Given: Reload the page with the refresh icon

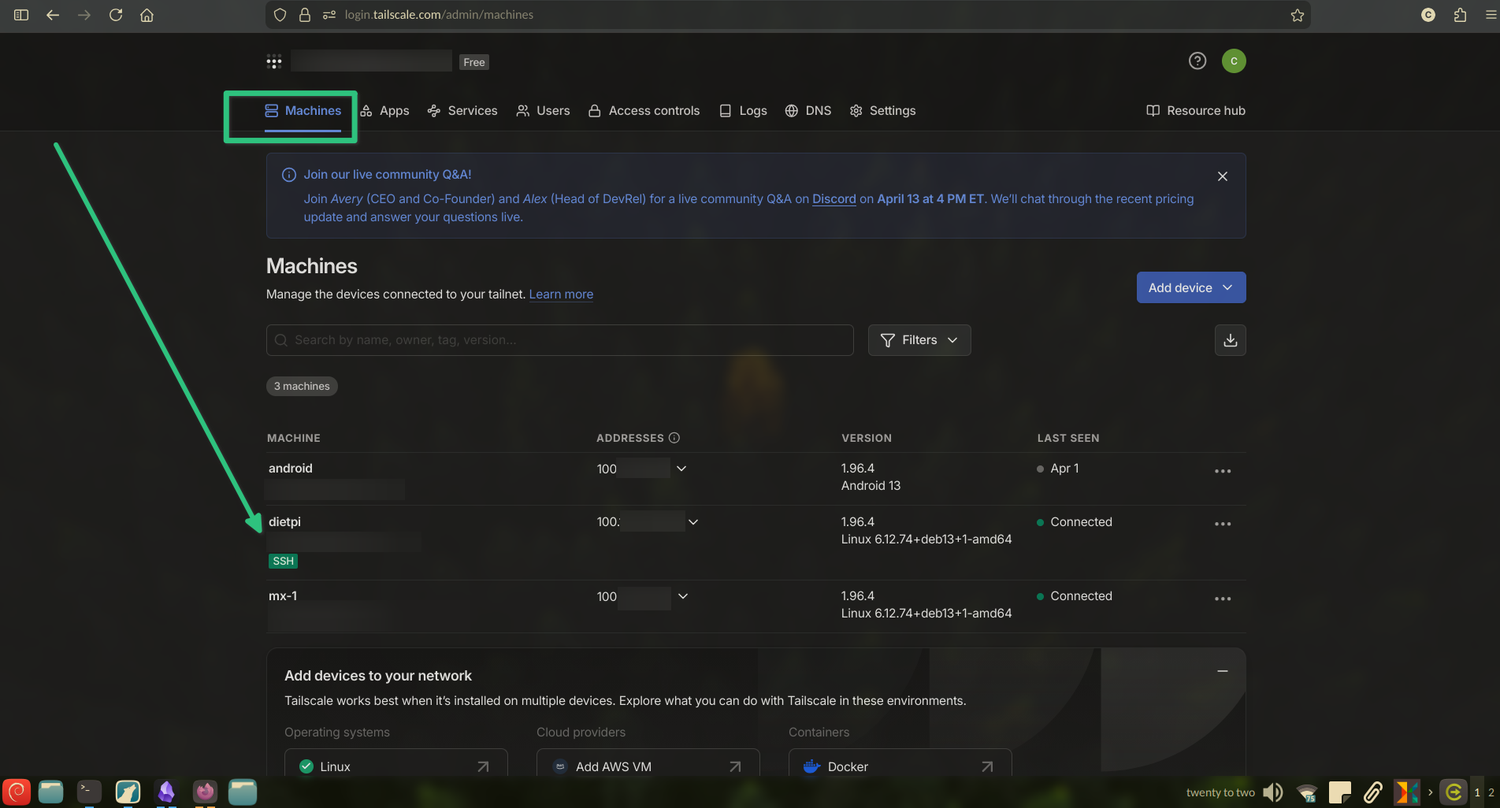Looking at the screenshot, I should tap(116, 15).
